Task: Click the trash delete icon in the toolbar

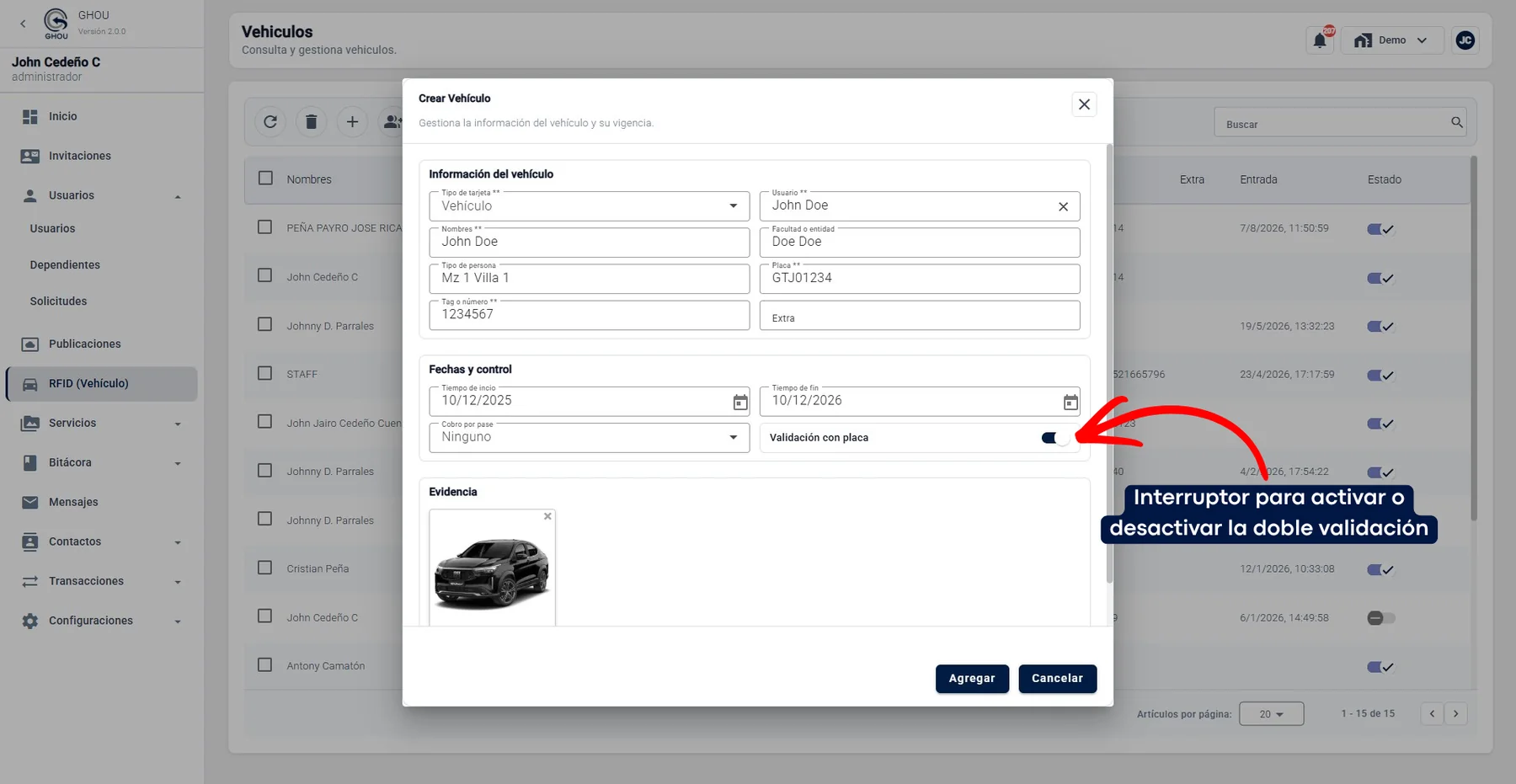Action: (x=311, y=122)
